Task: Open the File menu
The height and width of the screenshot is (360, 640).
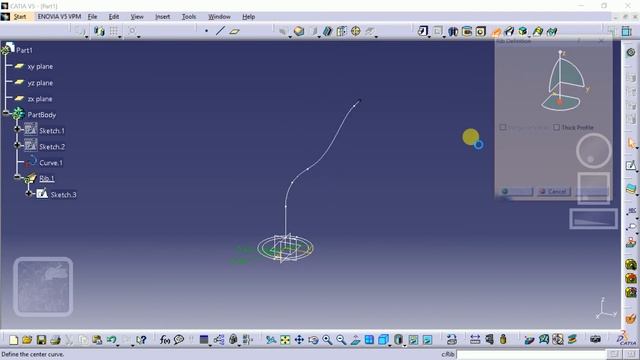Action: [92, 17]
